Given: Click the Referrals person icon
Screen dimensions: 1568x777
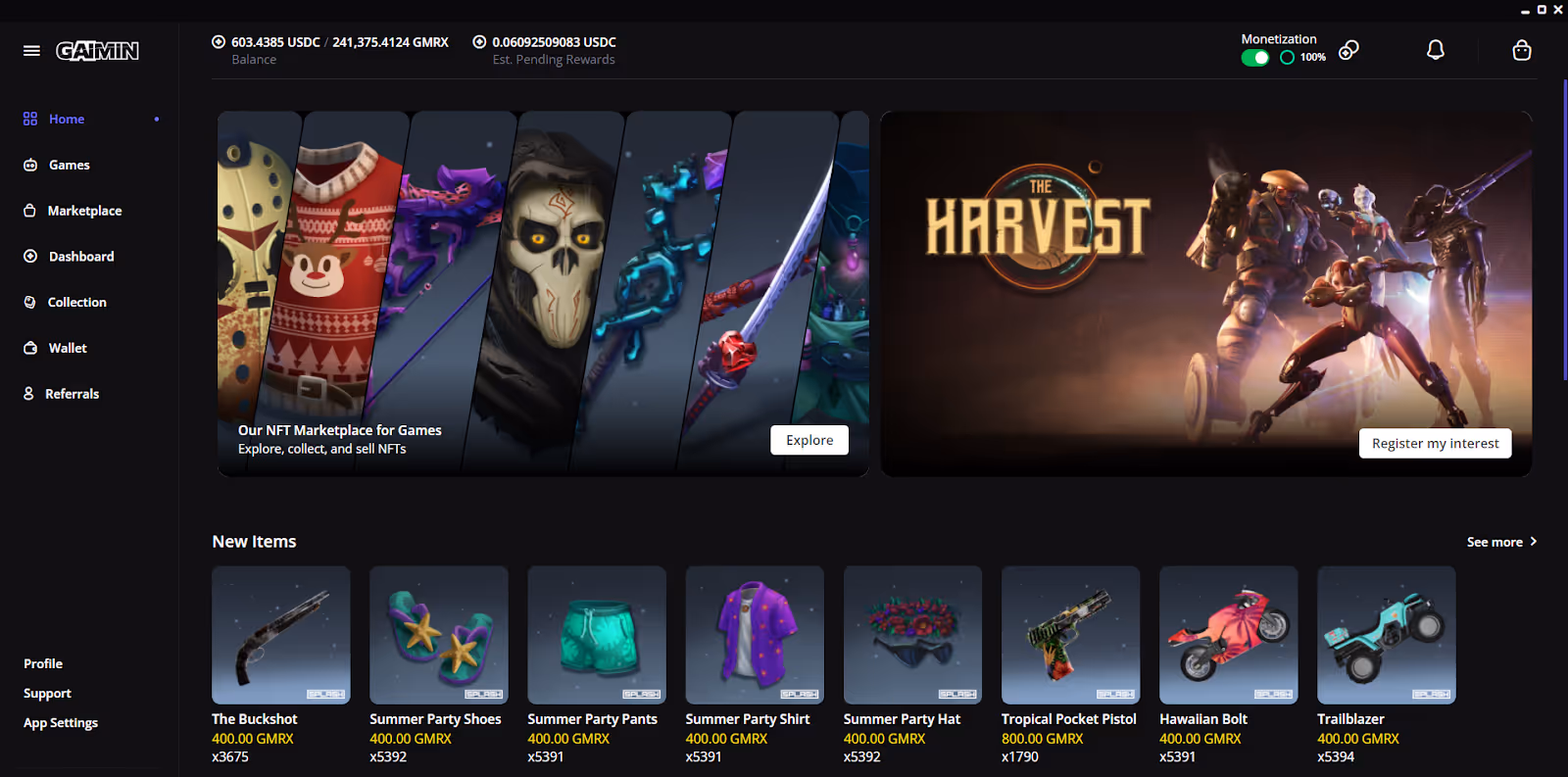Looking at the screenshot, I should [x=28, y=393].
